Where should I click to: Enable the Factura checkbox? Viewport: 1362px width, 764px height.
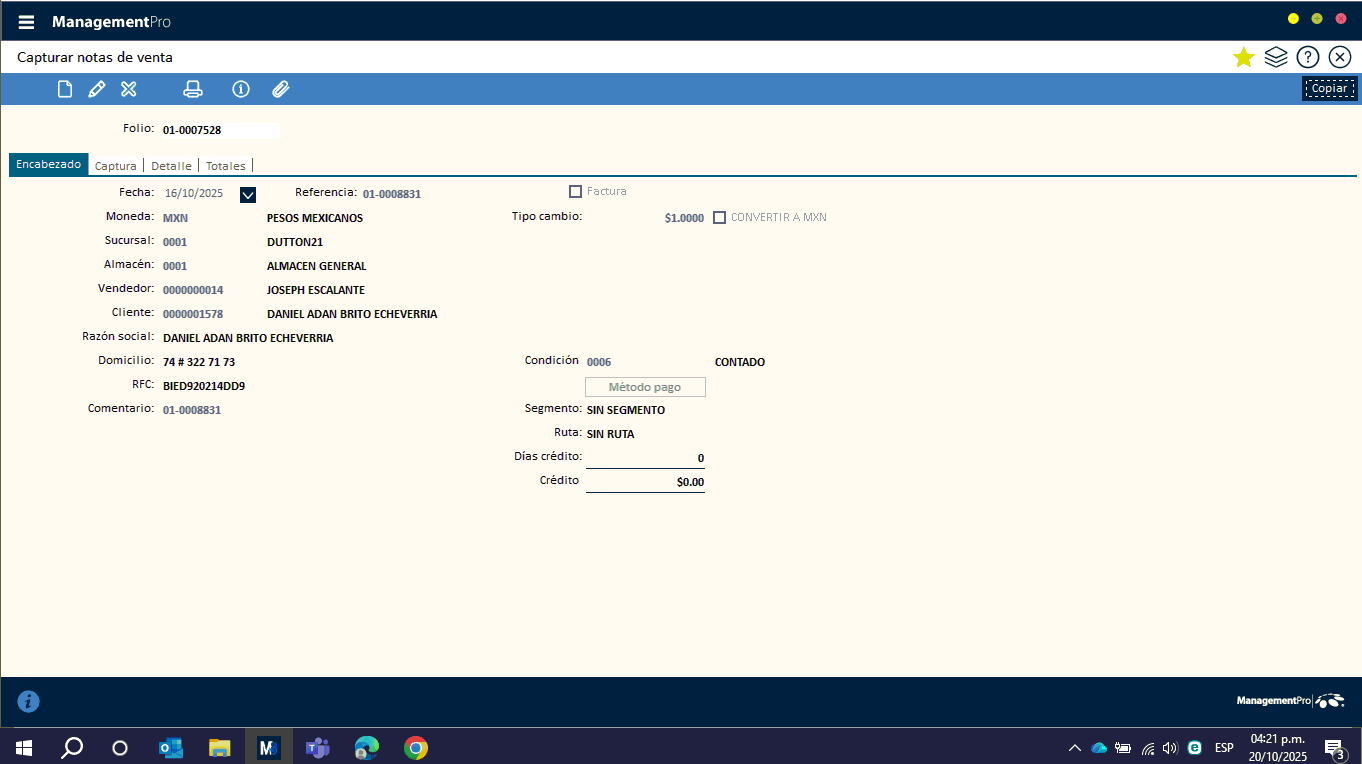tap(575, 191)
